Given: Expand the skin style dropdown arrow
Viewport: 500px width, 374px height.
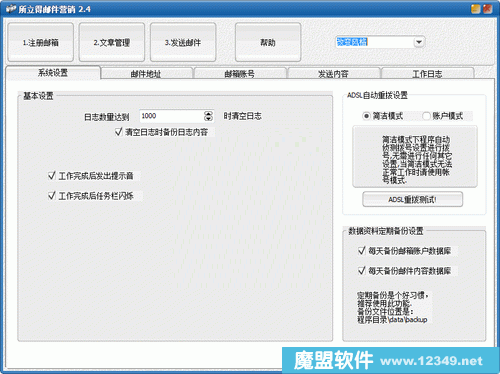Looking at the screenshot, I should [x=419, y=42].
